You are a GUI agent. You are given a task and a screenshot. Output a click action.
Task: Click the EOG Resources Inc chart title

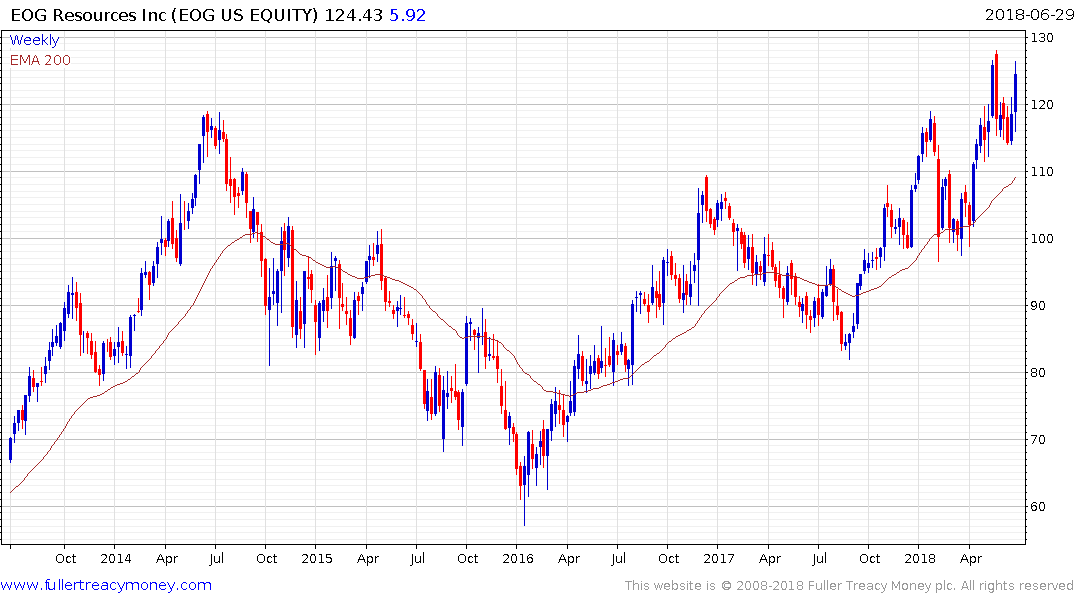click(x=165, y=15)
